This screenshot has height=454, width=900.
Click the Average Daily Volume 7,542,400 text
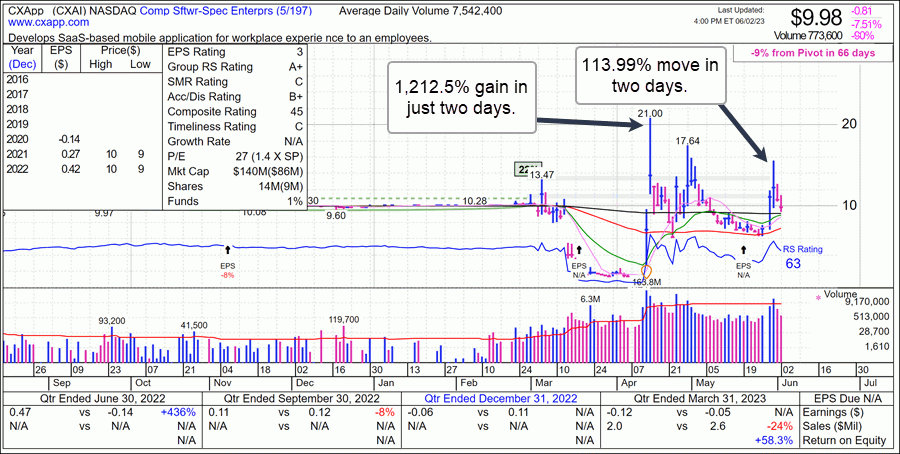point(420,10)
